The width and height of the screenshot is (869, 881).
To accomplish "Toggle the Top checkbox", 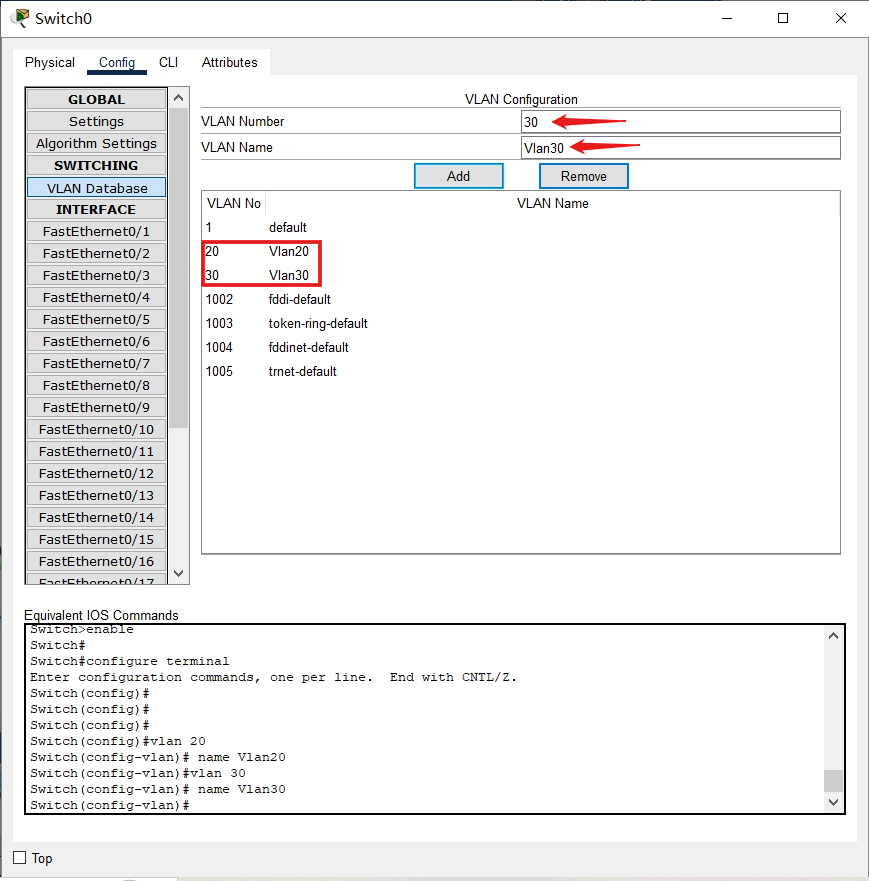I will click(20, 857).
